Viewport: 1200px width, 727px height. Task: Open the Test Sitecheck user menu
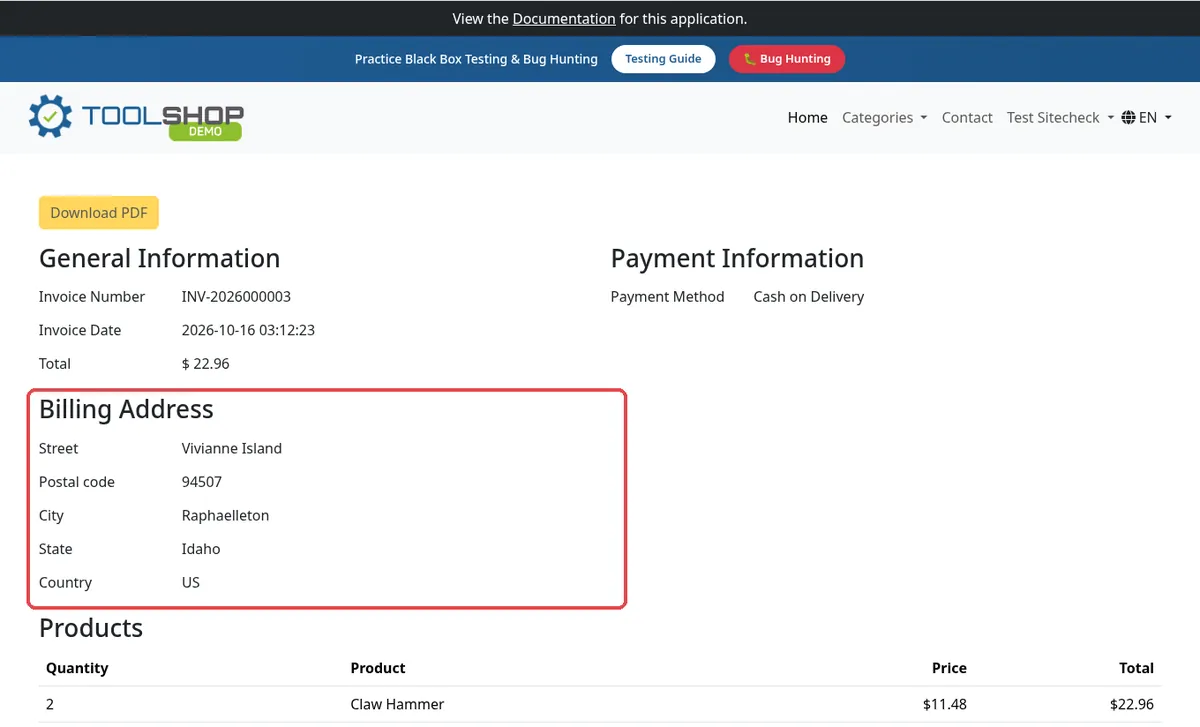pyautogui.click(x=1060, y=118)
